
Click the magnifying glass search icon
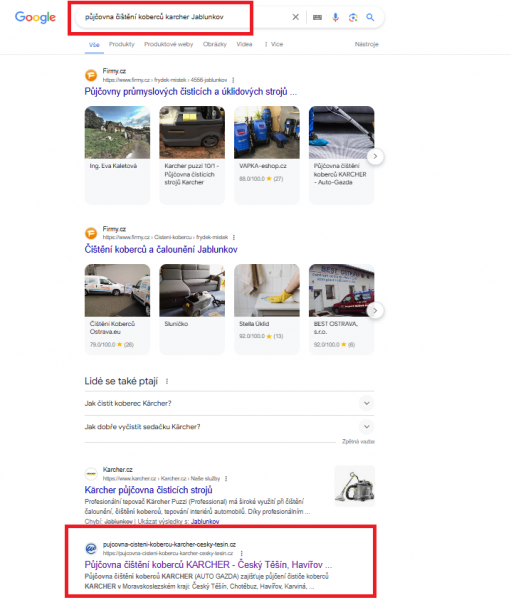pyautogui.click(x=370, y=17)
